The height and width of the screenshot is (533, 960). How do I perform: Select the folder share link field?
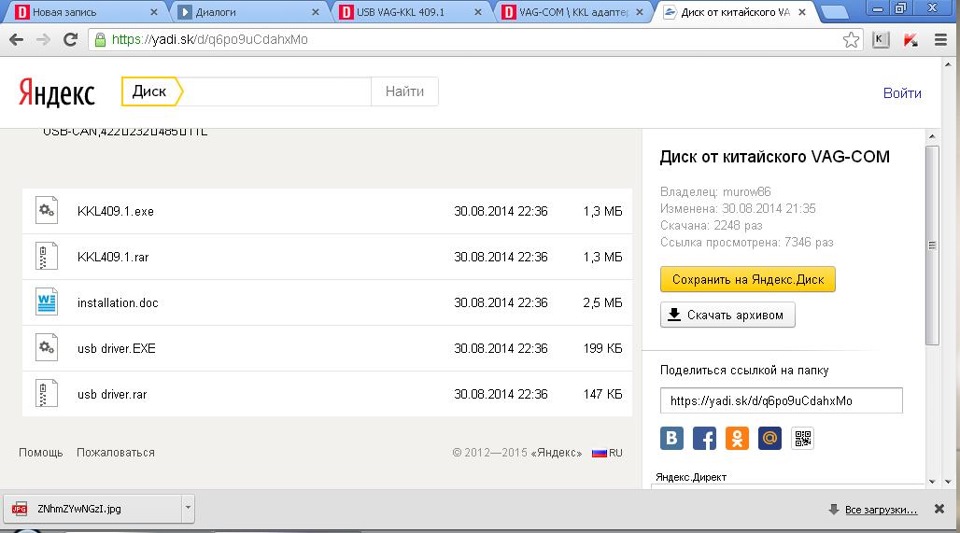[x=781, y=401]
